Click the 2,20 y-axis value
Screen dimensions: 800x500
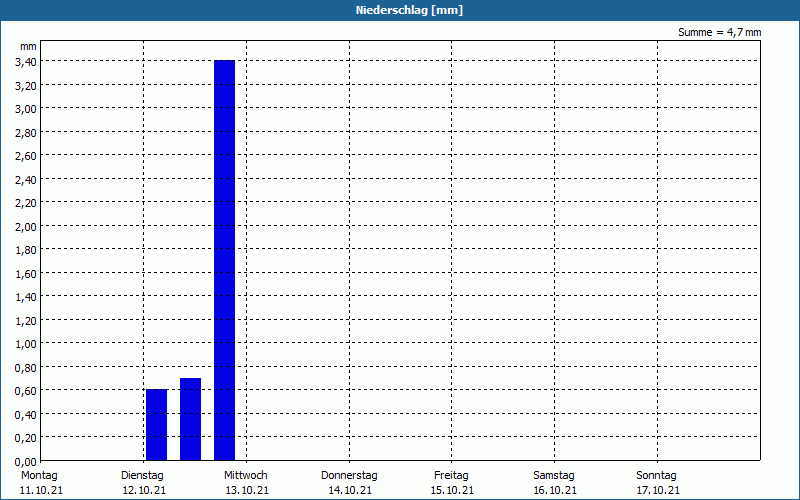pyautogui.click(x=26, y=203)
